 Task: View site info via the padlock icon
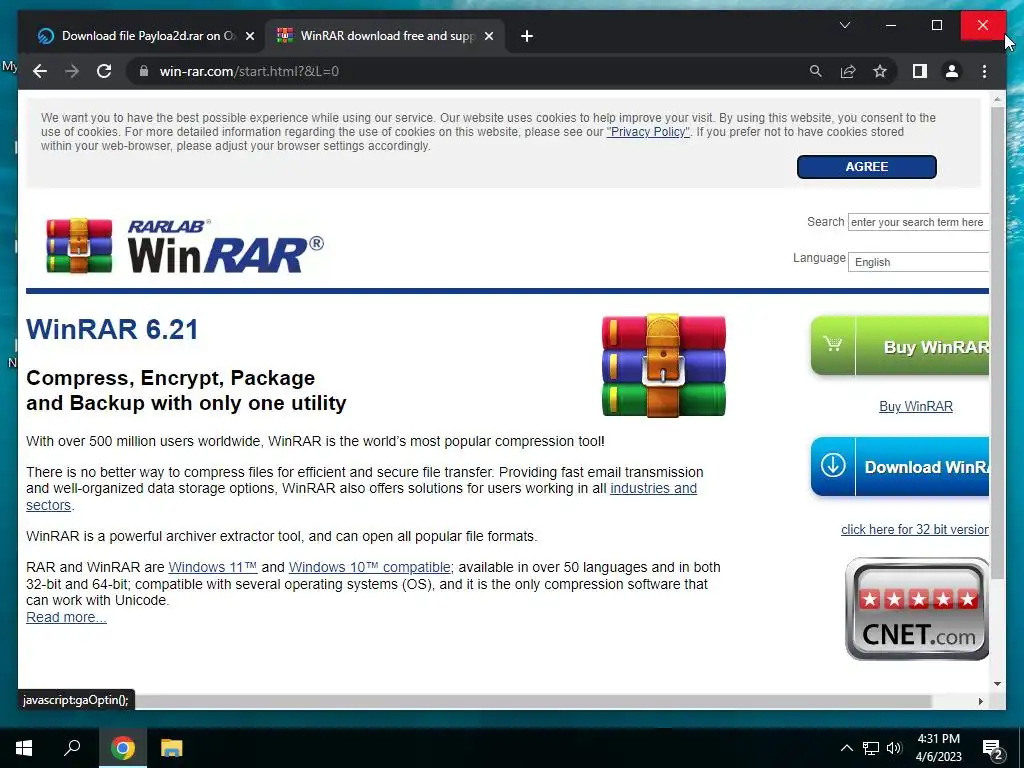(x=144, y=71)
